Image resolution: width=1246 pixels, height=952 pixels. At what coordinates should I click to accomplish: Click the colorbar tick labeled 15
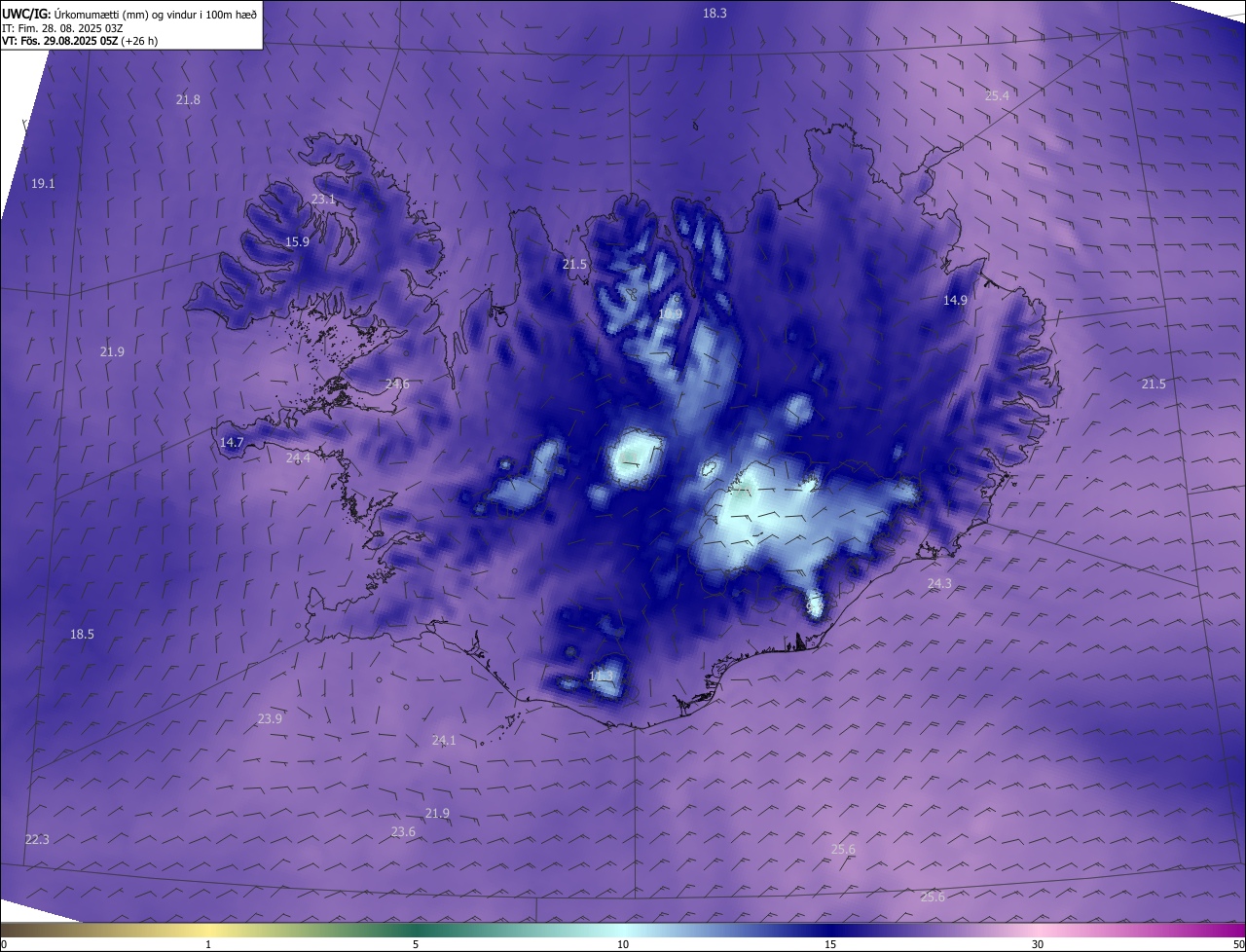click(x=830, y=944)
